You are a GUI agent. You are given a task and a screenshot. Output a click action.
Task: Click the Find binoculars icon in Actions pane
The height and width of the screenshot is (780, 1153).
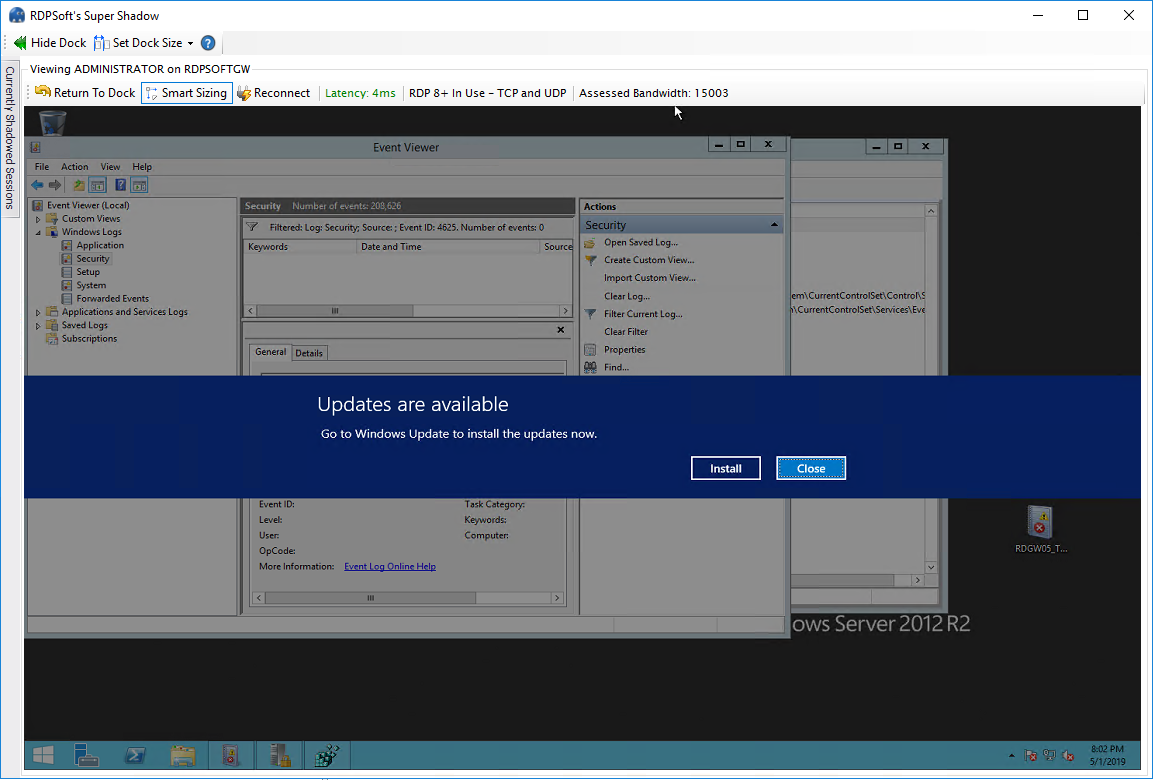[x=589, y=367]
